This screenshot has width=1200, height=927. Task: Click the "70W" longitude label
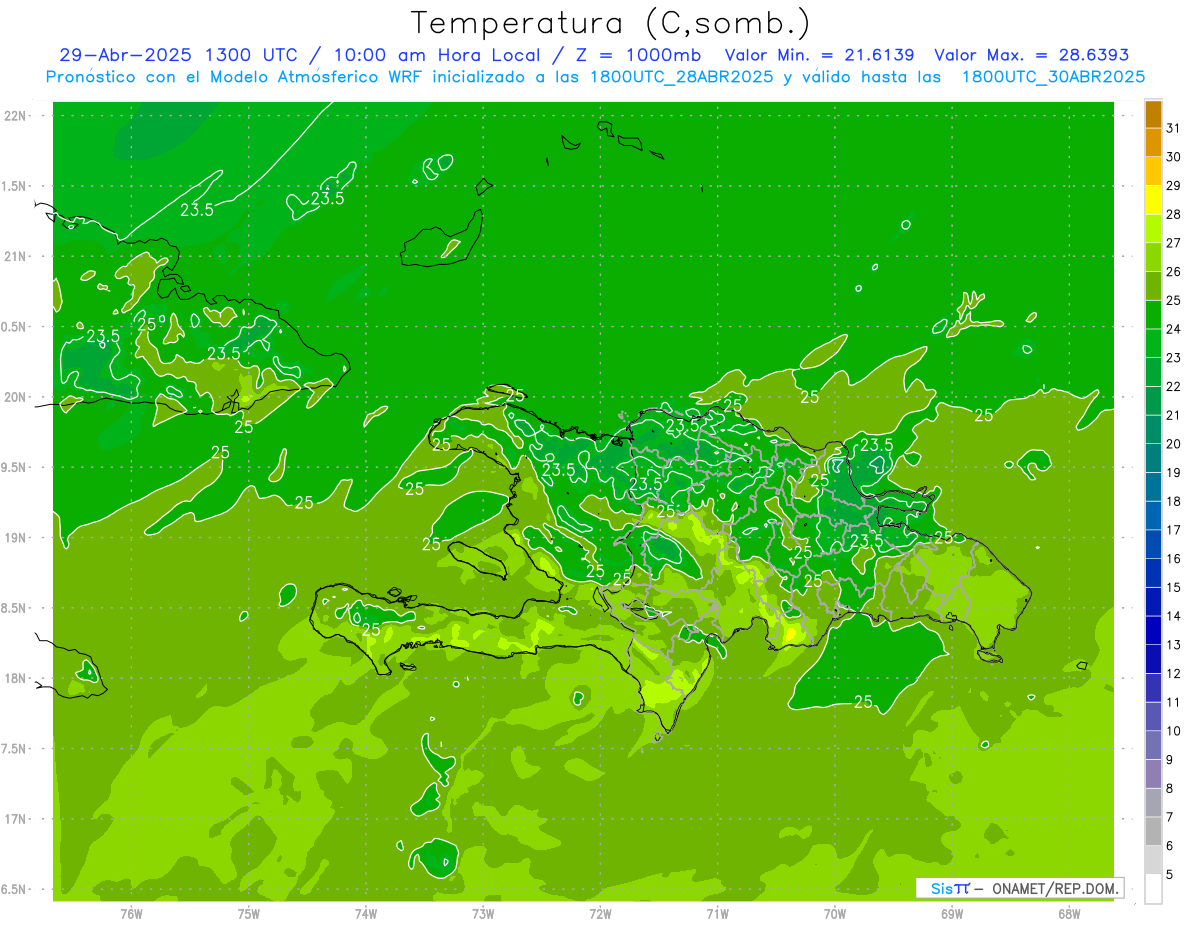click(835, 914)
